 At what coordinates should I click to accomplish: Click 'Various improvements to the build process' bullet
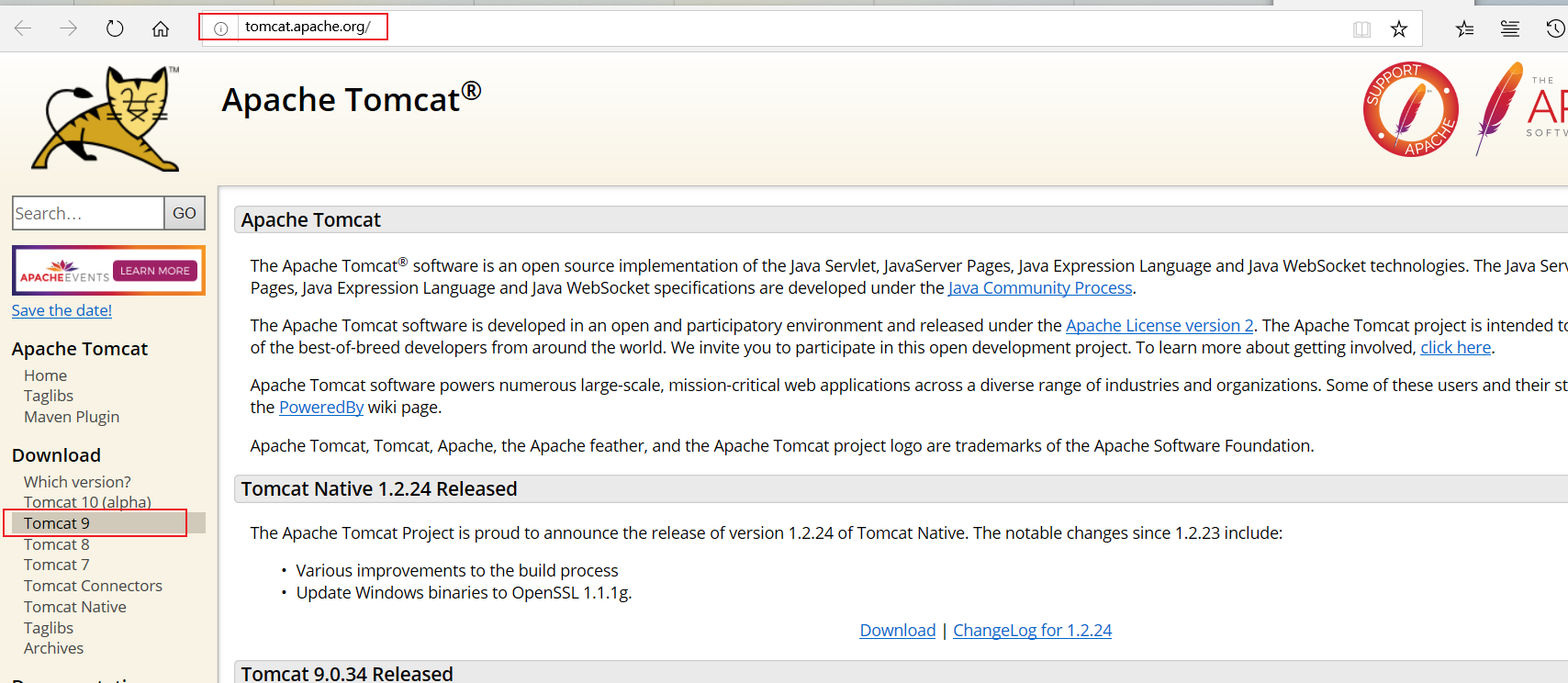pyautogui.click(x=457, y=571)
